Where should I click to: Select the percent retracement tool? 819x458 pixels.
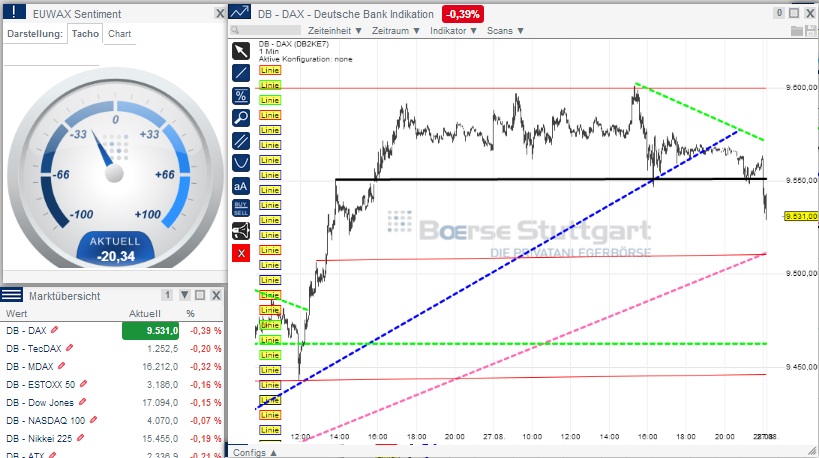point(241,96)
